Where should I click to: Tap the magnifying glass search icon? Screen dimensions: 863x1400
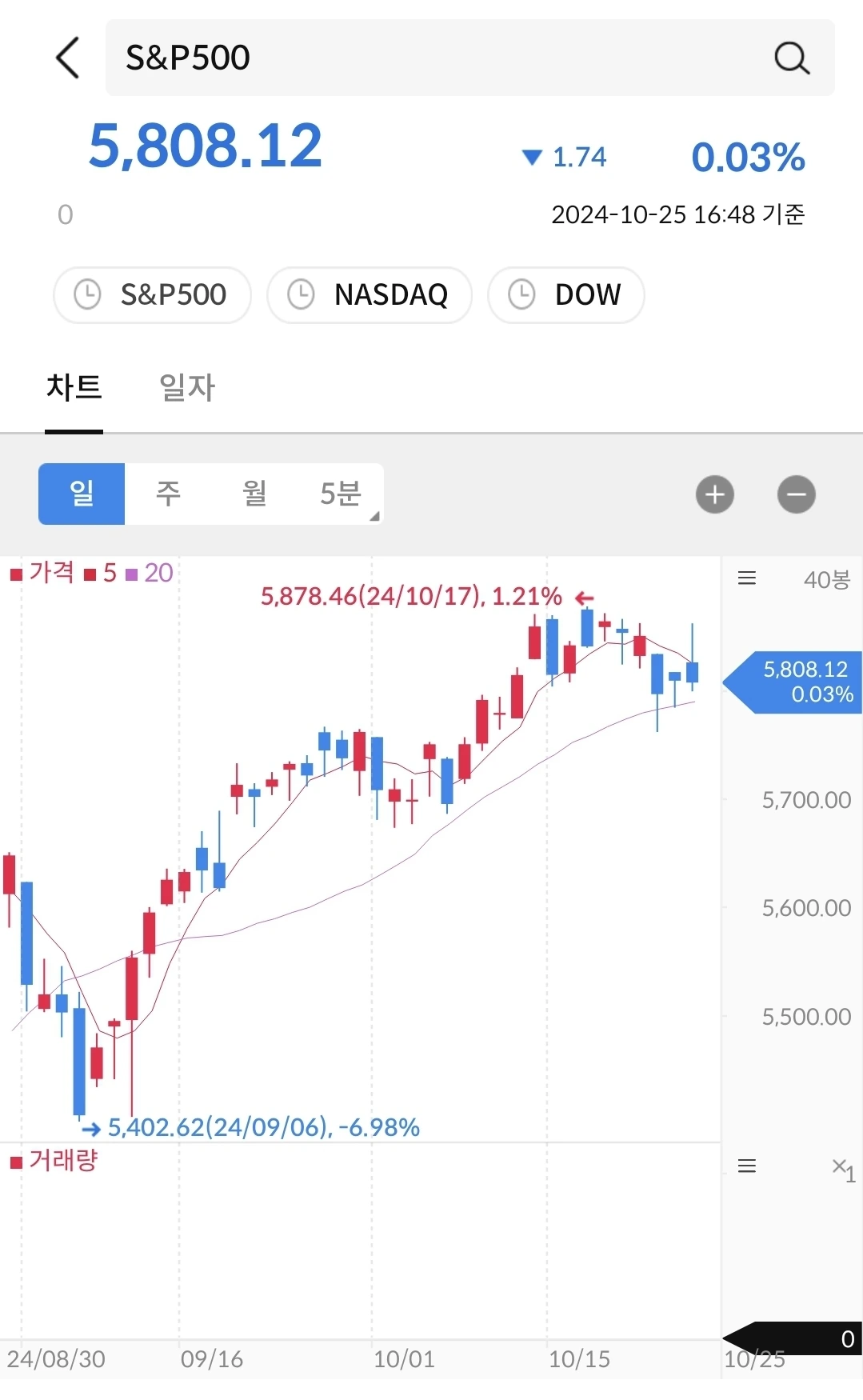(792, 58)
